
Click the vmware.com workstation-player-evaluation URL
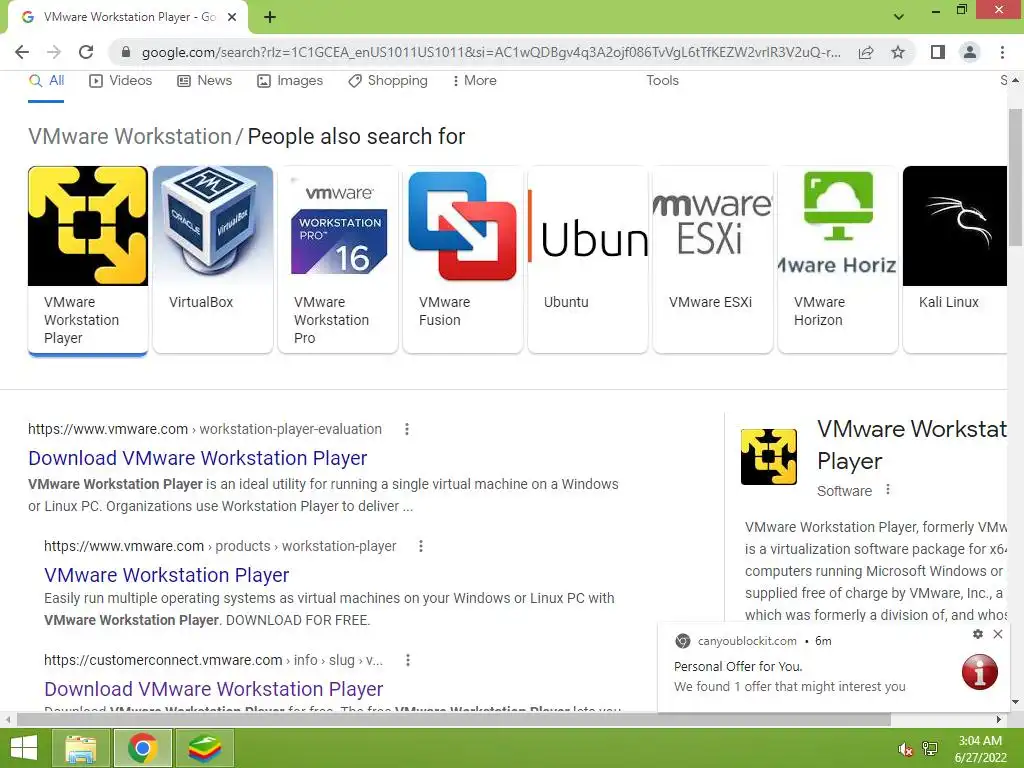pyautogui.click(x=205, y=429)
